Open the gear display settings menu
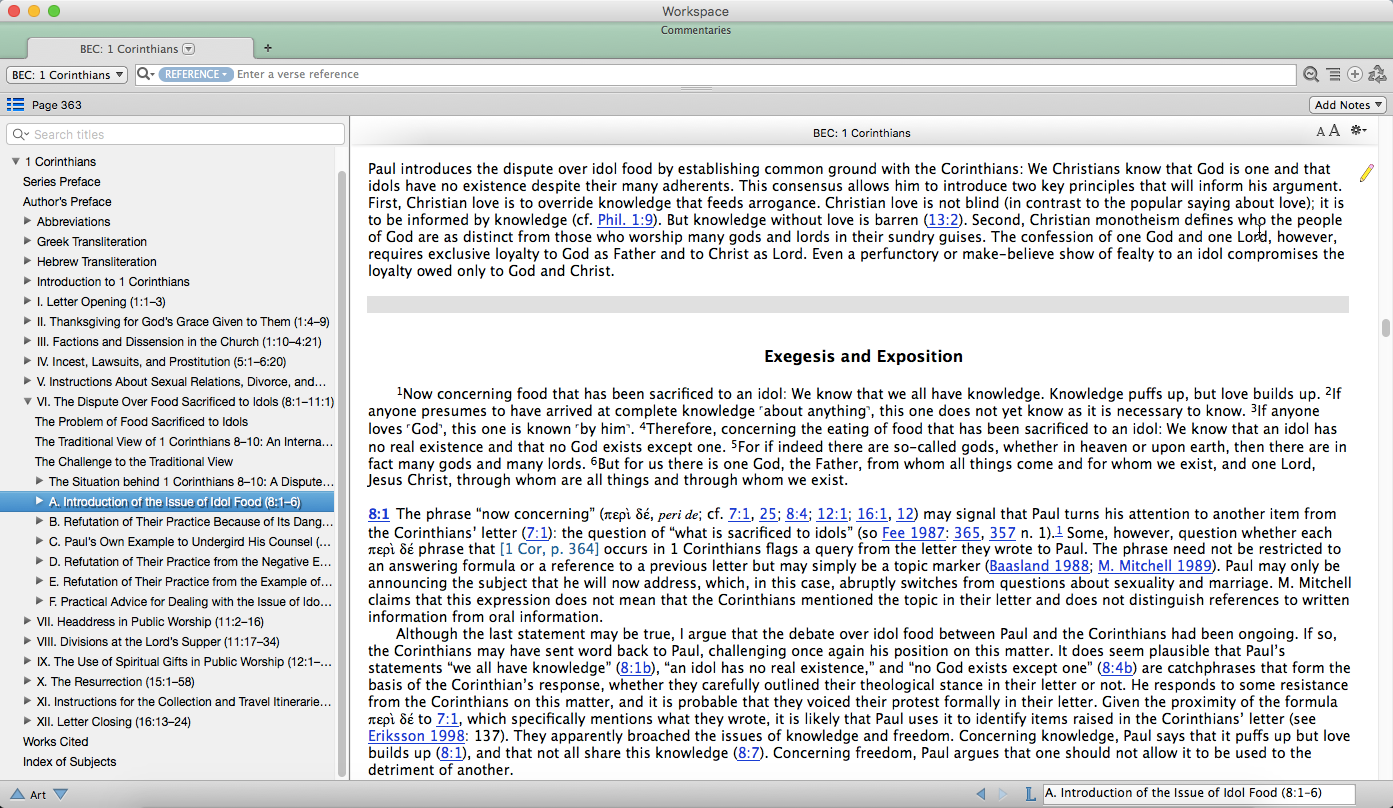The image size is (1393, 808). (x=1358, y=131)
